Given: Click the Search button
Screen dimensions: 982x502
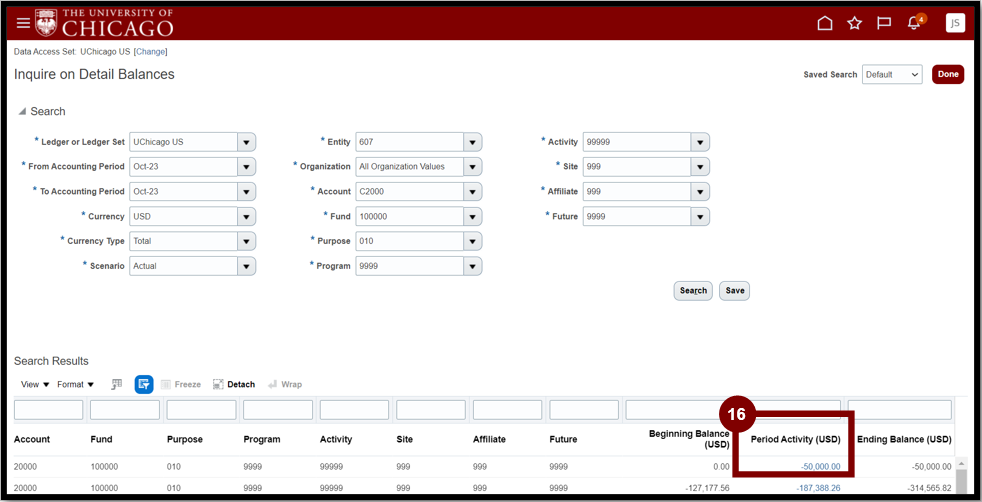Looking at the screenshot, I should click(x=693, y=290).
